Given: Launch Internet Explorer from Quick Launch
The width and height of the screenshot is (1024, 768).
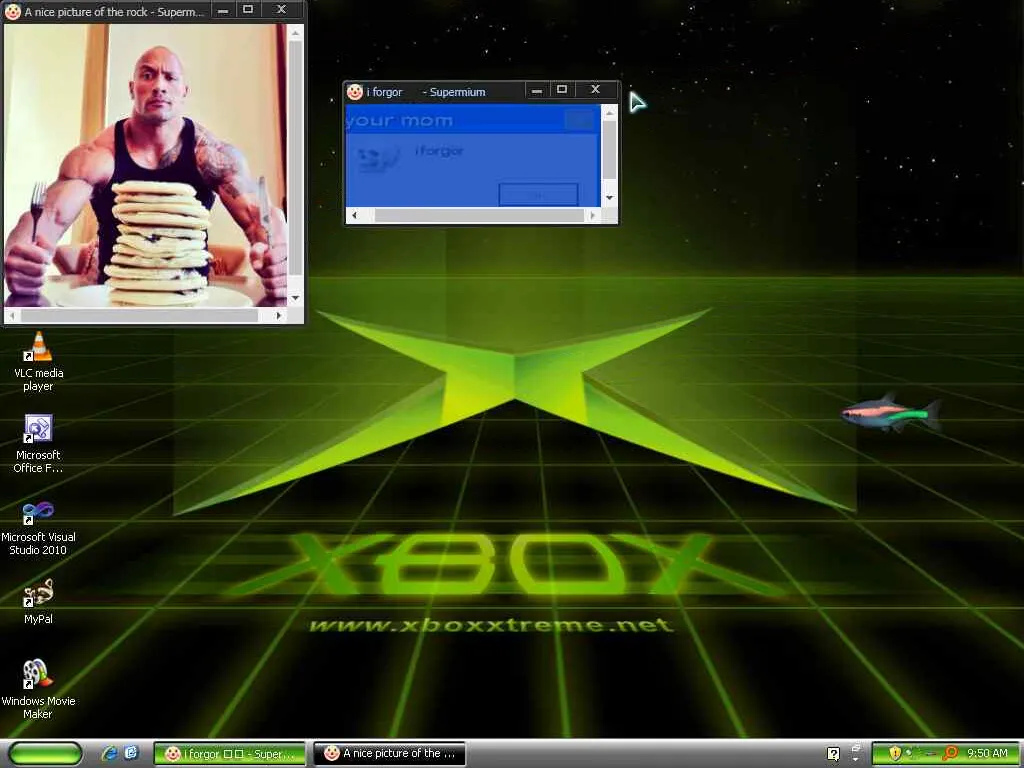Looking at the screenshot, I should point(109,753).
